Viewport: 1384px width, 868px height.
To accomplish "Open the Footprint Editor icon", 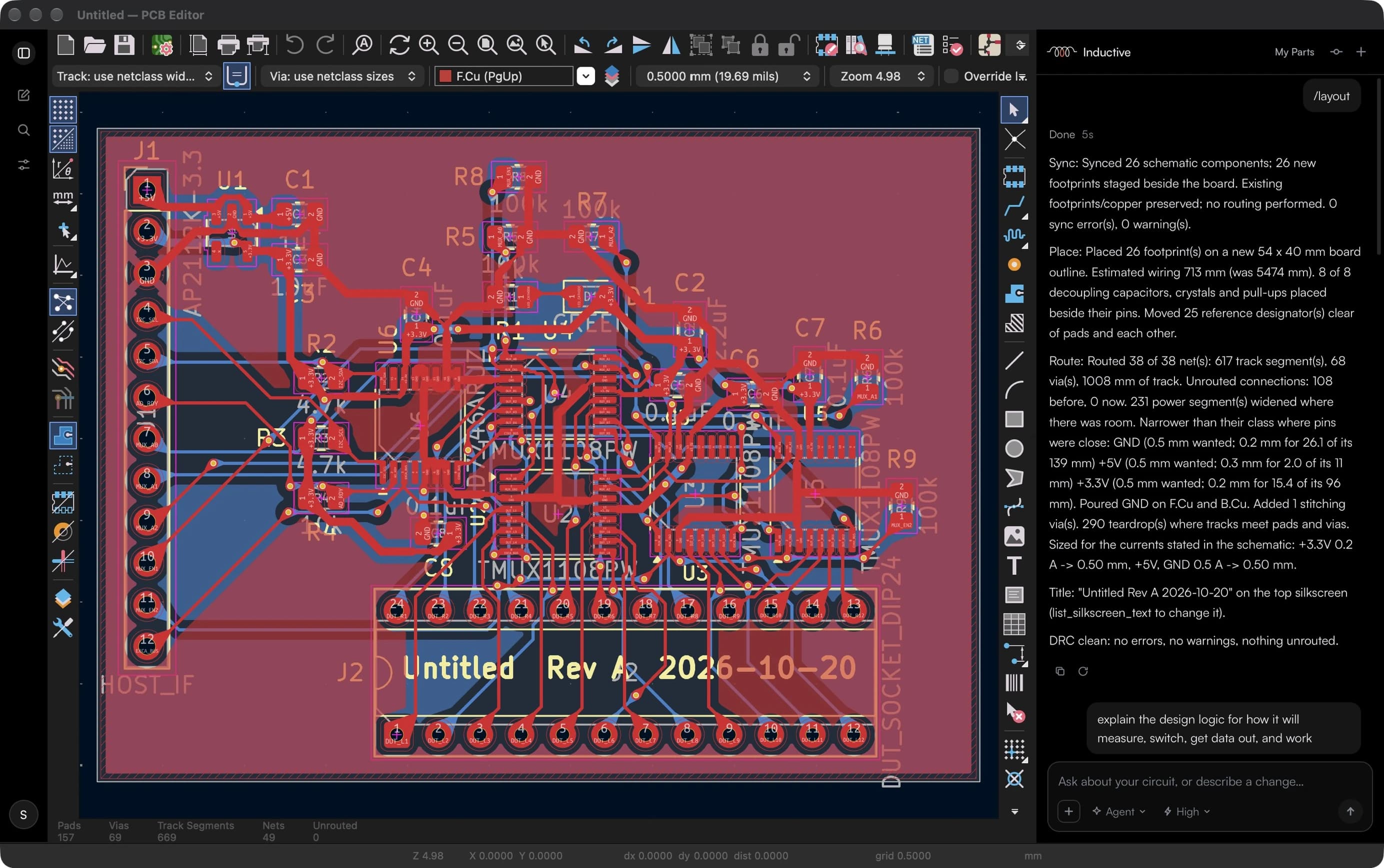I will coord(826,45).
